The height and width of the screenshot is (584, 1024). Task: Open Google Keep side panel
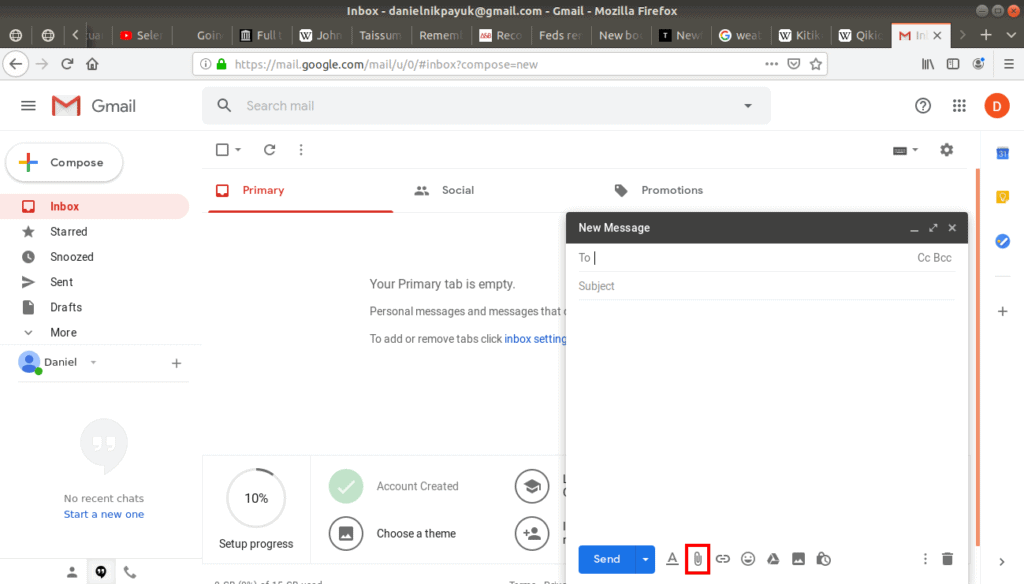coord(1002,197)
